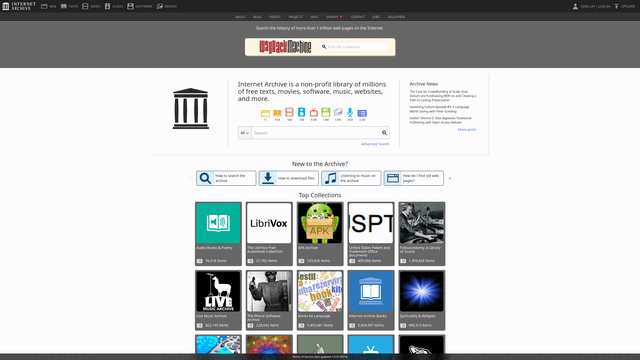Open the Events menu item
Image resolution: width=640 pixels, height=360 pixels.
[275, 17]
